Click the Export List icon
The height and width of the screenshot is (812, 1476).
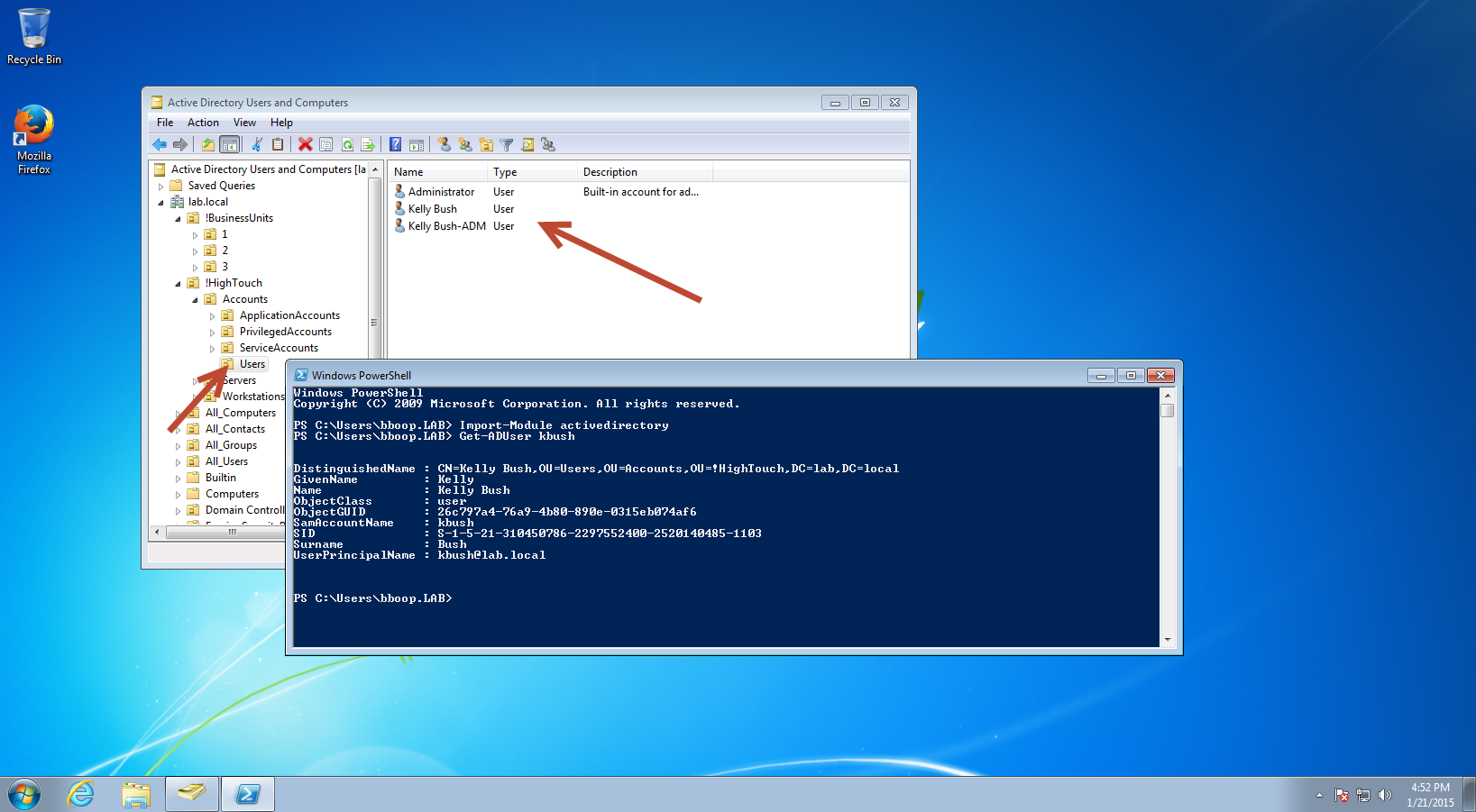pyautogui.click(x=368, y=144)
